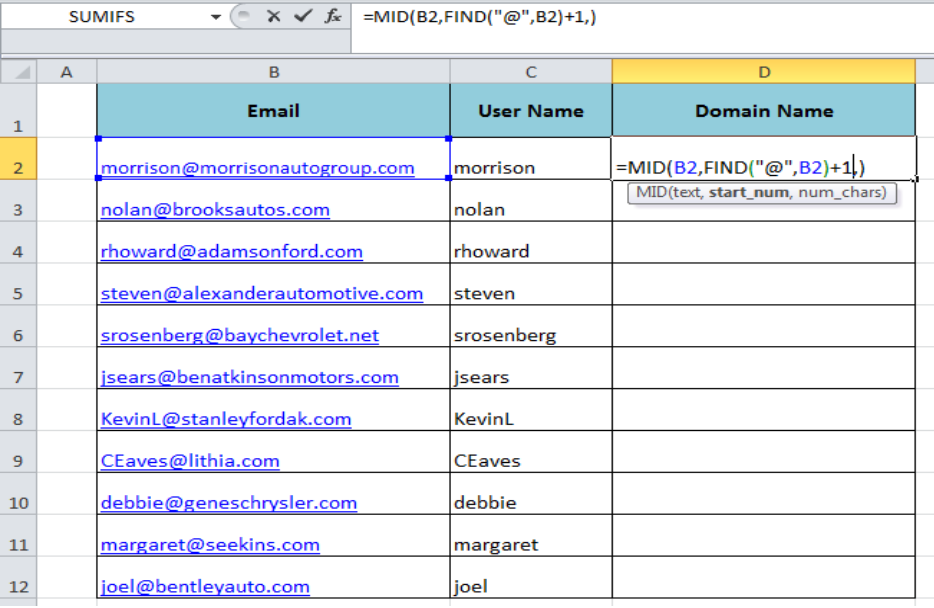Click the nolan@brooksautos.com link
934x608 pixels.
click(x=215, y=210)
